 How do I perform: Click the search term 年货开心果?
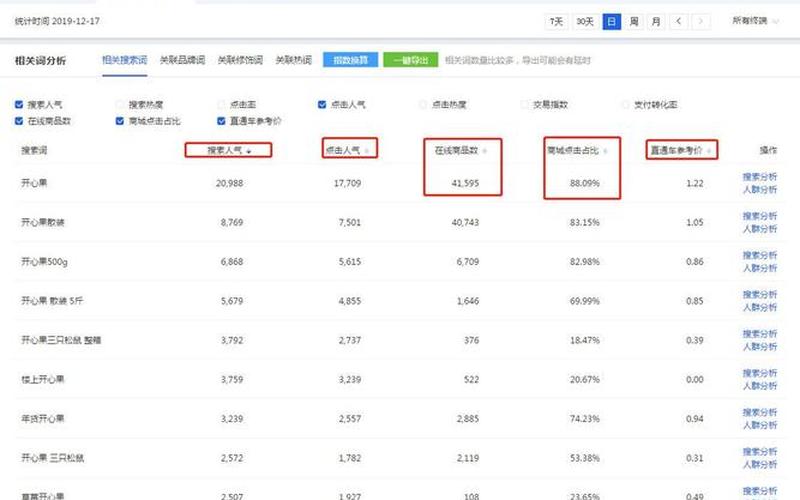43,419
